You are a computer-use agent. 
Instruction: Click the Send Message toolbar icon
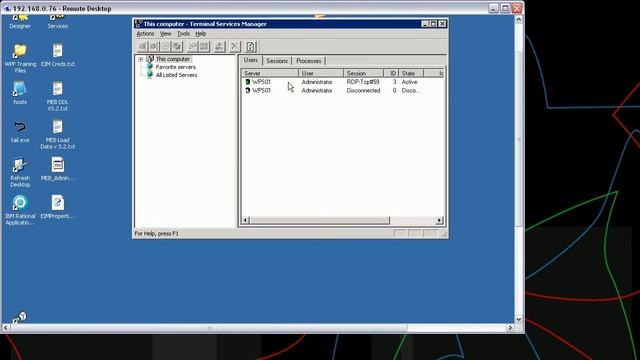coord(166,47)
